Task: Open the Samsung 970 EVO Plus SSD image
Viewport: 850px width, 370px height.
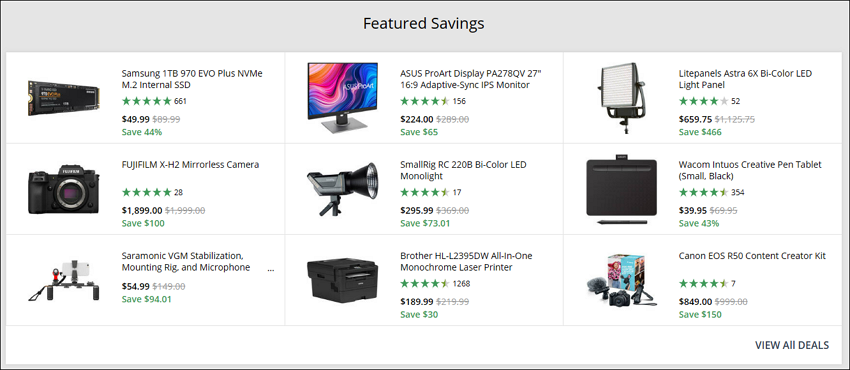Action: point(65,98)
